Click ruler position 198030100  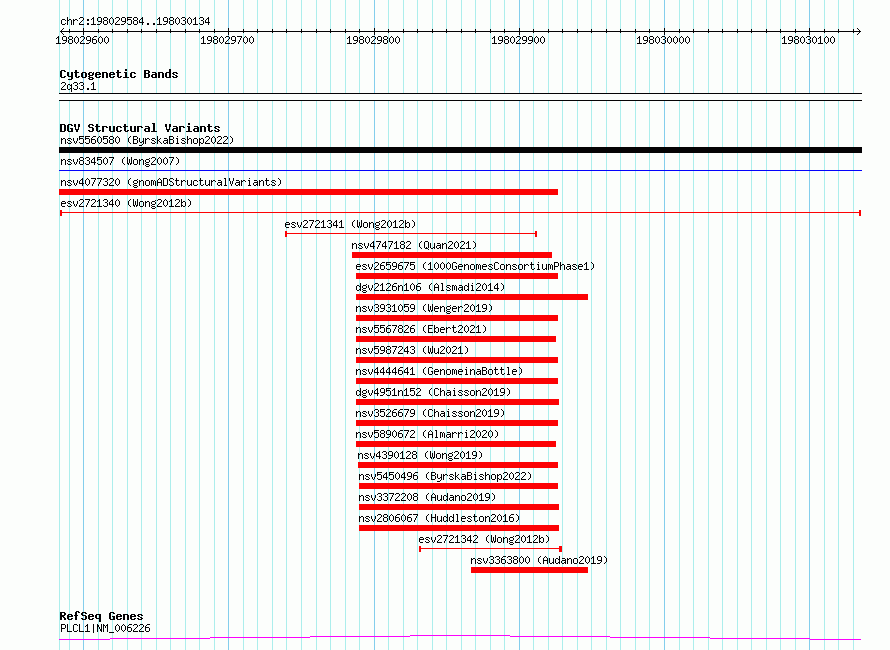point(808,40)
